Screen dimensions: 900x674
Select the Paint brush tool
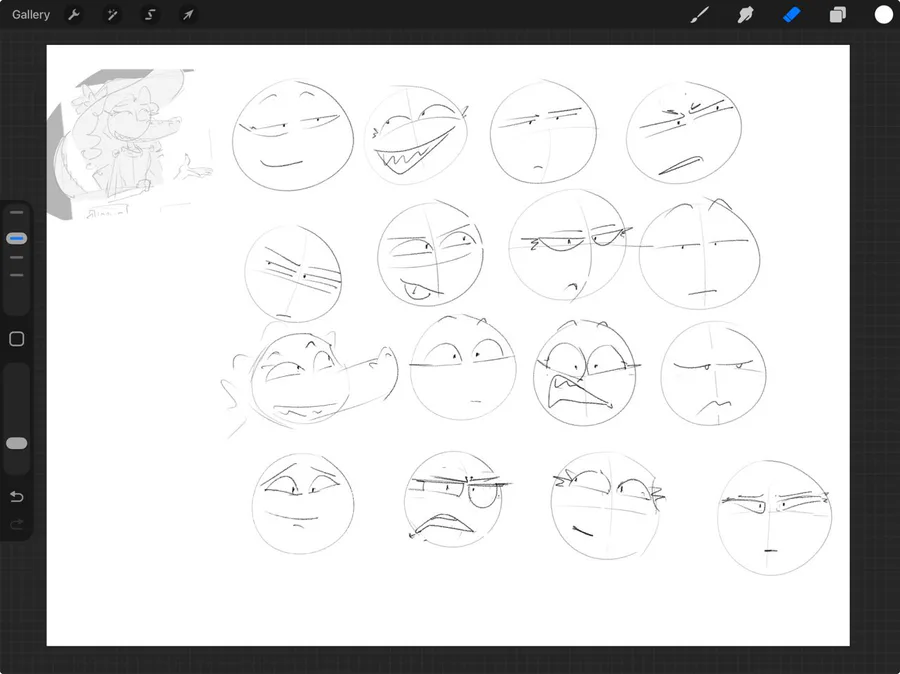pos(700,15)
